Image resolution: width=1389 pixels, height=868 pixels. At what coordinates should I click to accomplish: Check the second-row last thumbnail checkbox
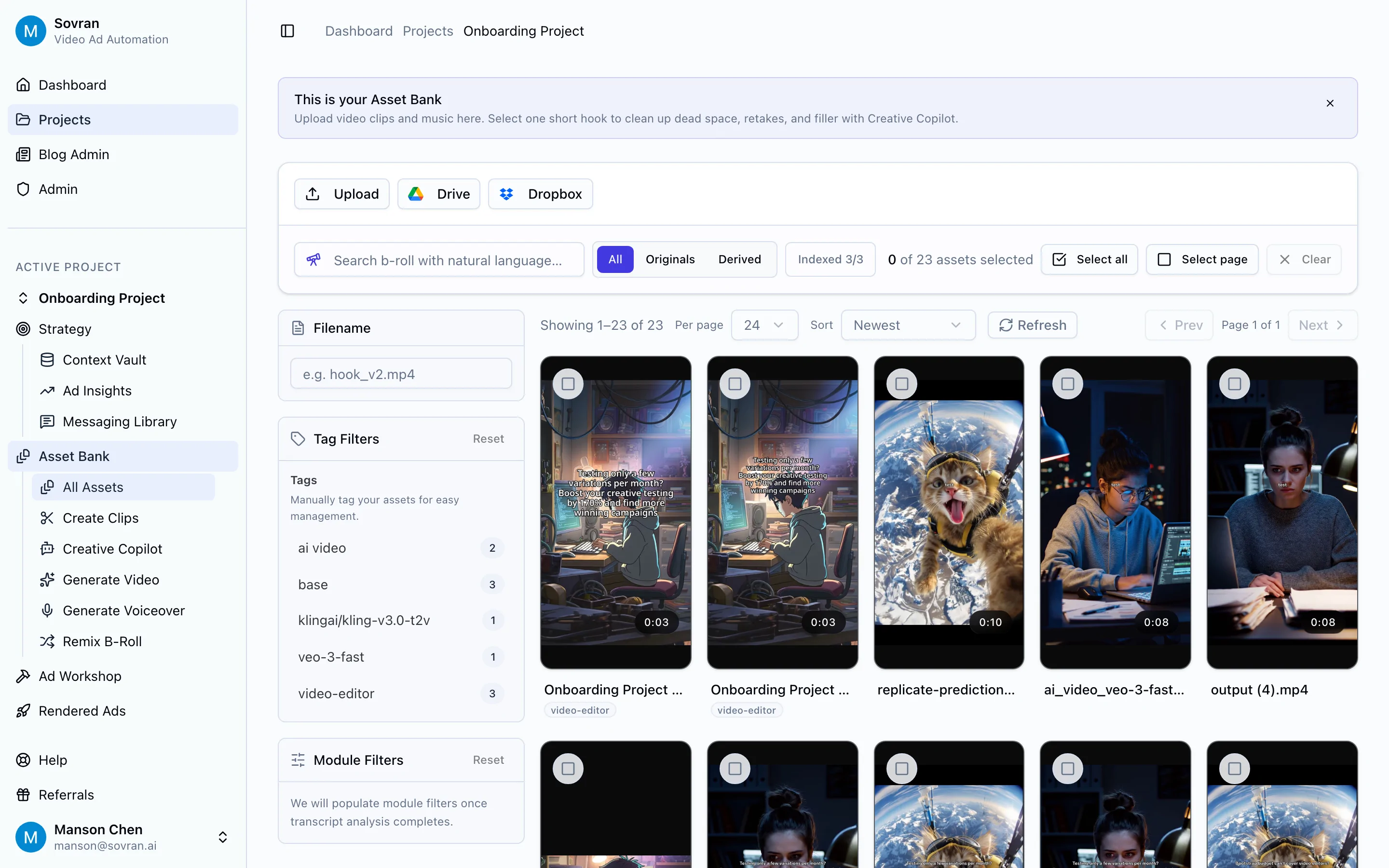(x=1235, y=769)
